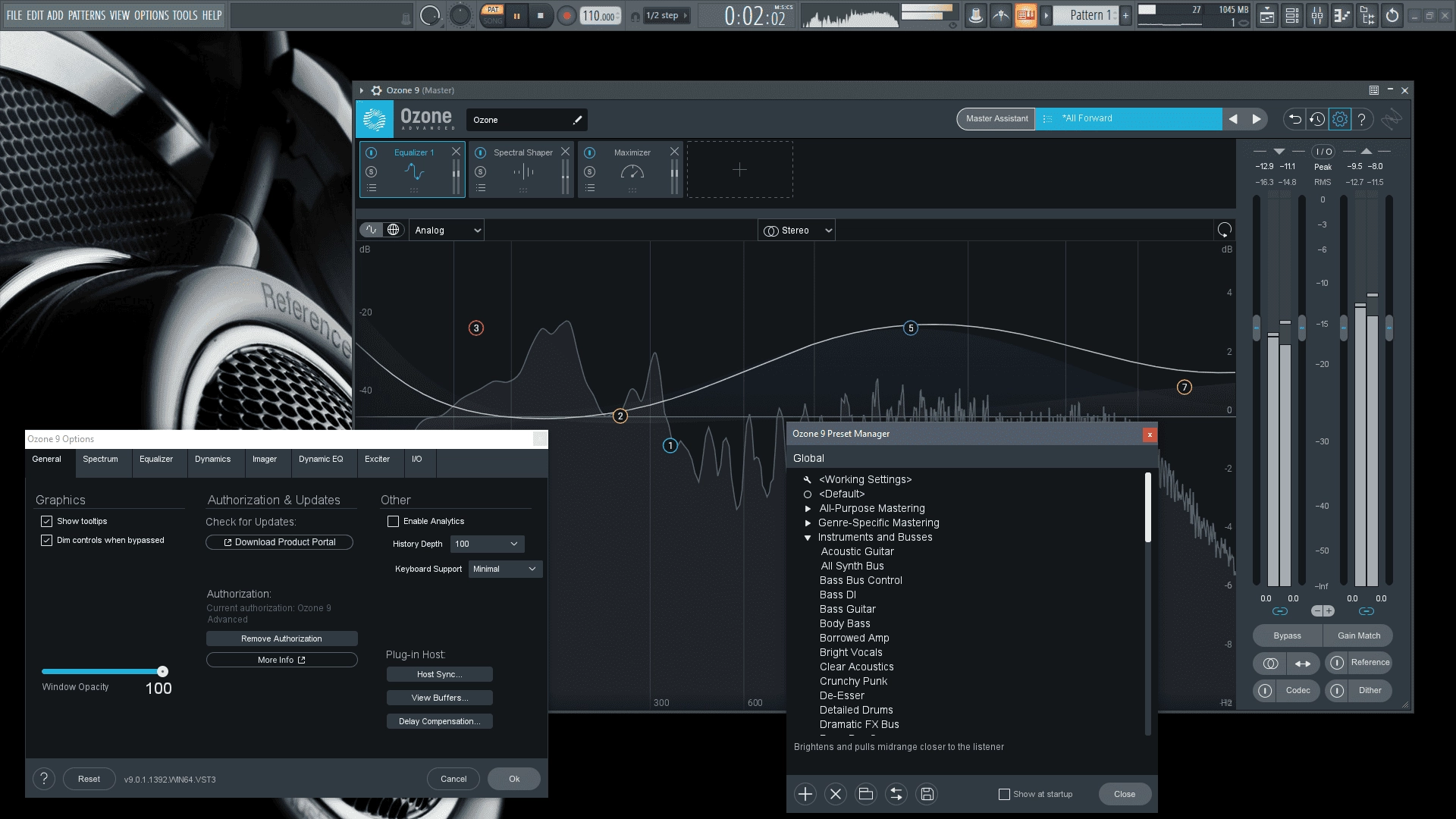Viewport: 1456px width, 819px height.
Task: Open the FL Studio playlist view icon
Action: [1267, 15]
